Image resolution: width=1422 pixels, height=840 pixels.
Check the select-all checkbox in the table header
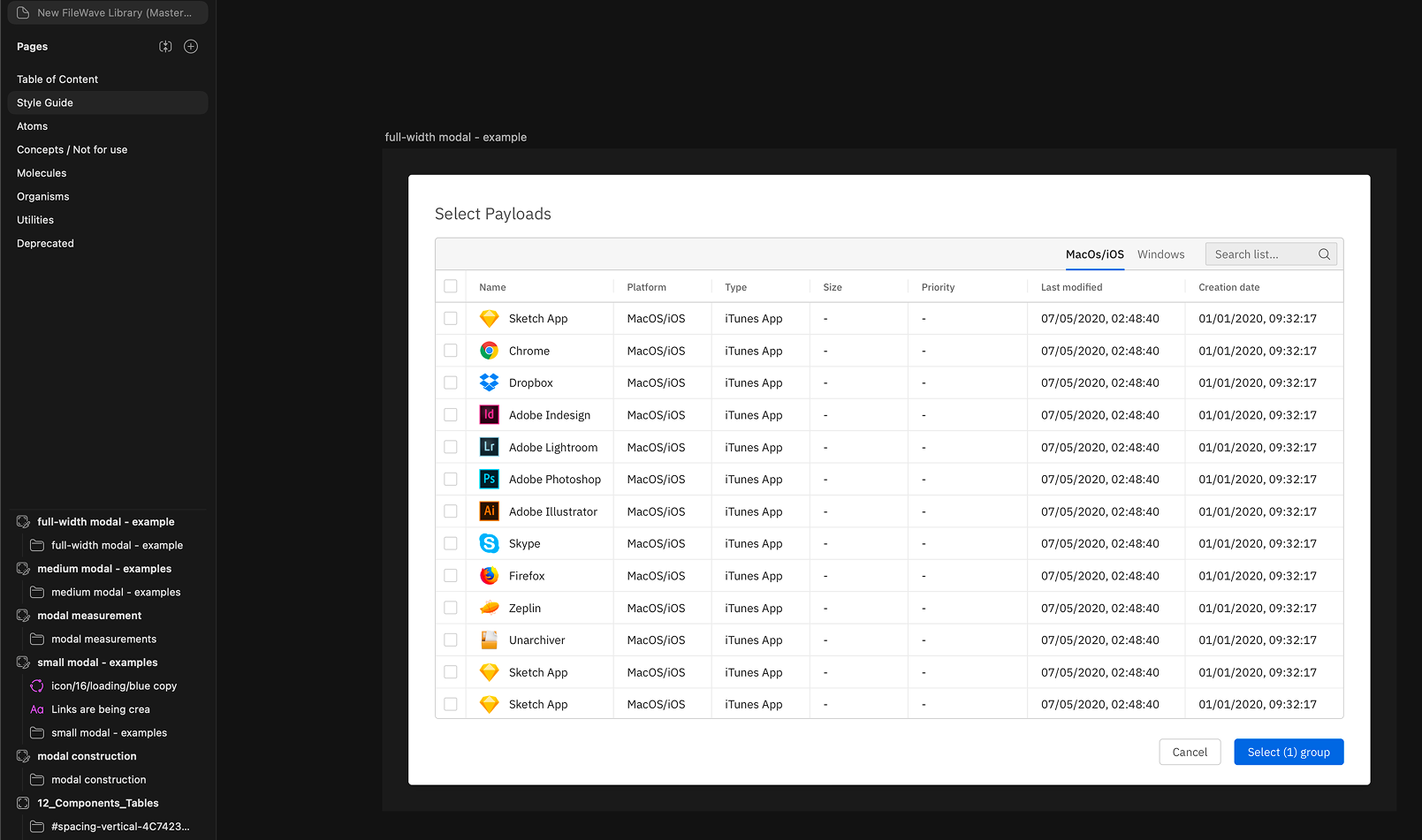point(451,286)
